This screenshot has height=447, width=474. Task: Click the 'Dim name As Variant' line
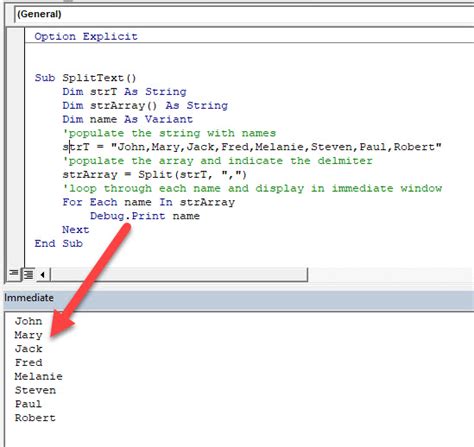[127, 119]
